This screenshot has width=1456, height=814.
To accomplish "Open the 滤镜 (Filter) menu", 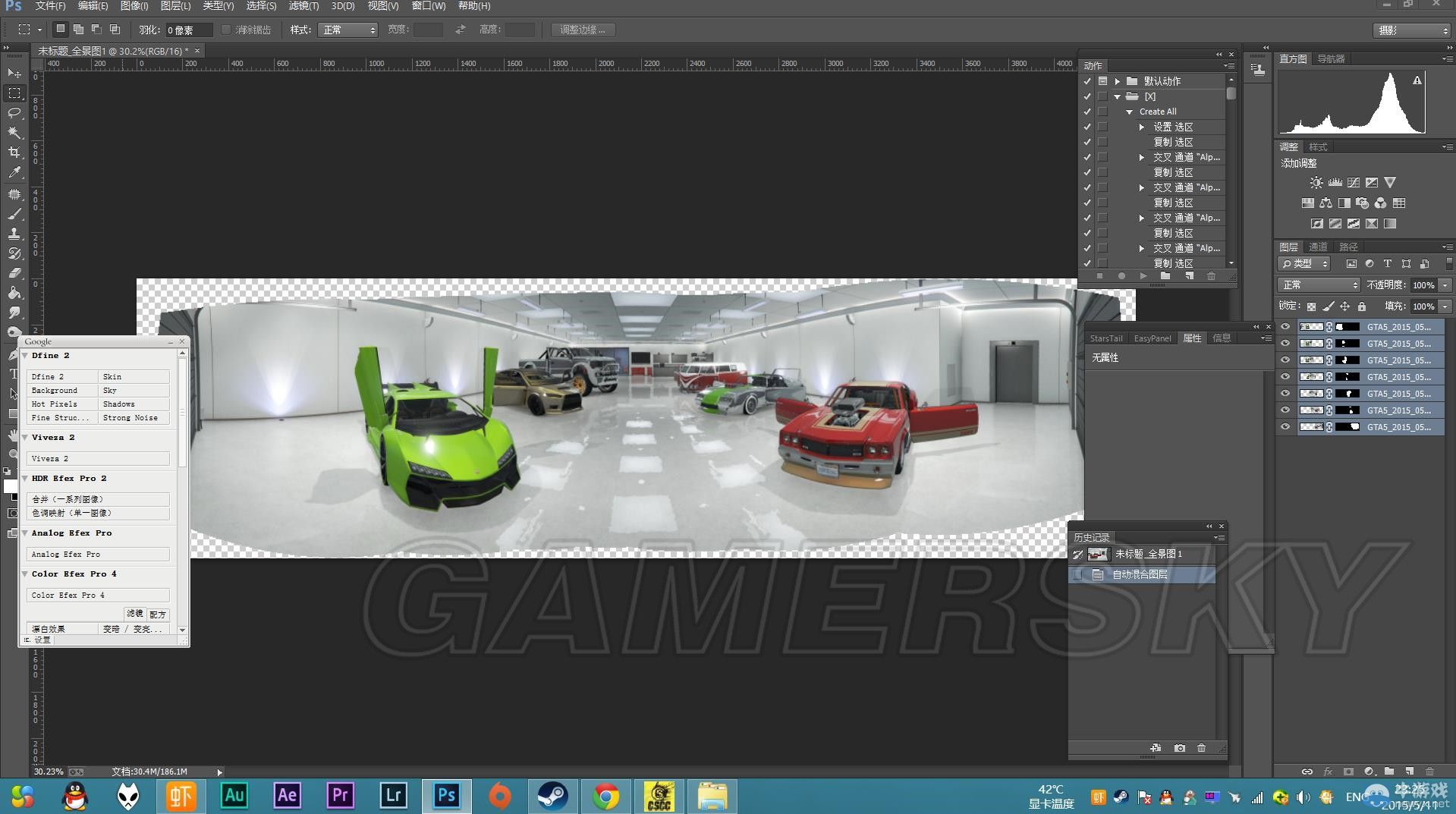I will [303, 6].
